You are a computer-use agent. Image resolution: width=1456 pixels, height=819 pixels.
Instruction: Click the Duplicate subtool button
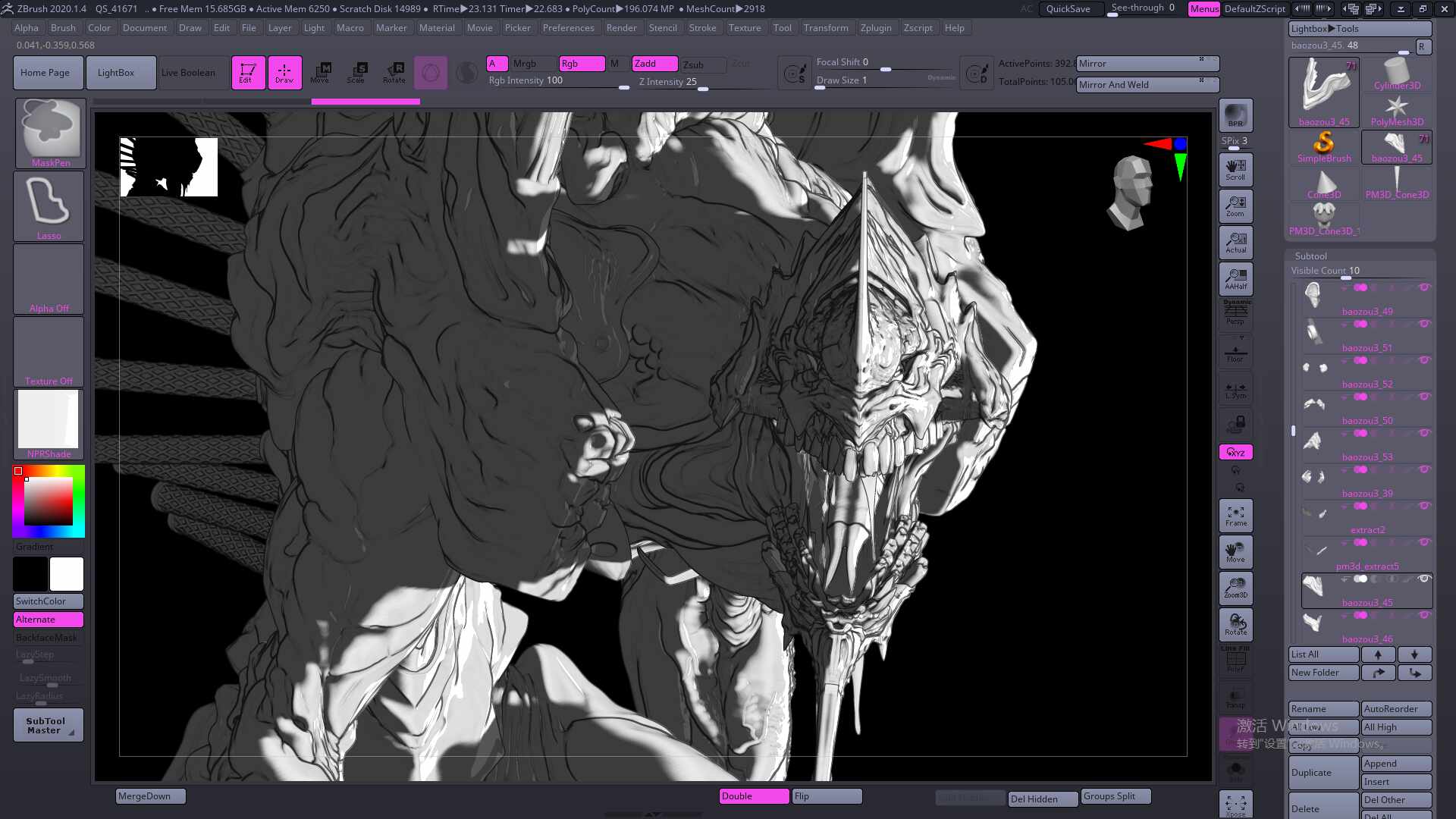pos(1324,773)
